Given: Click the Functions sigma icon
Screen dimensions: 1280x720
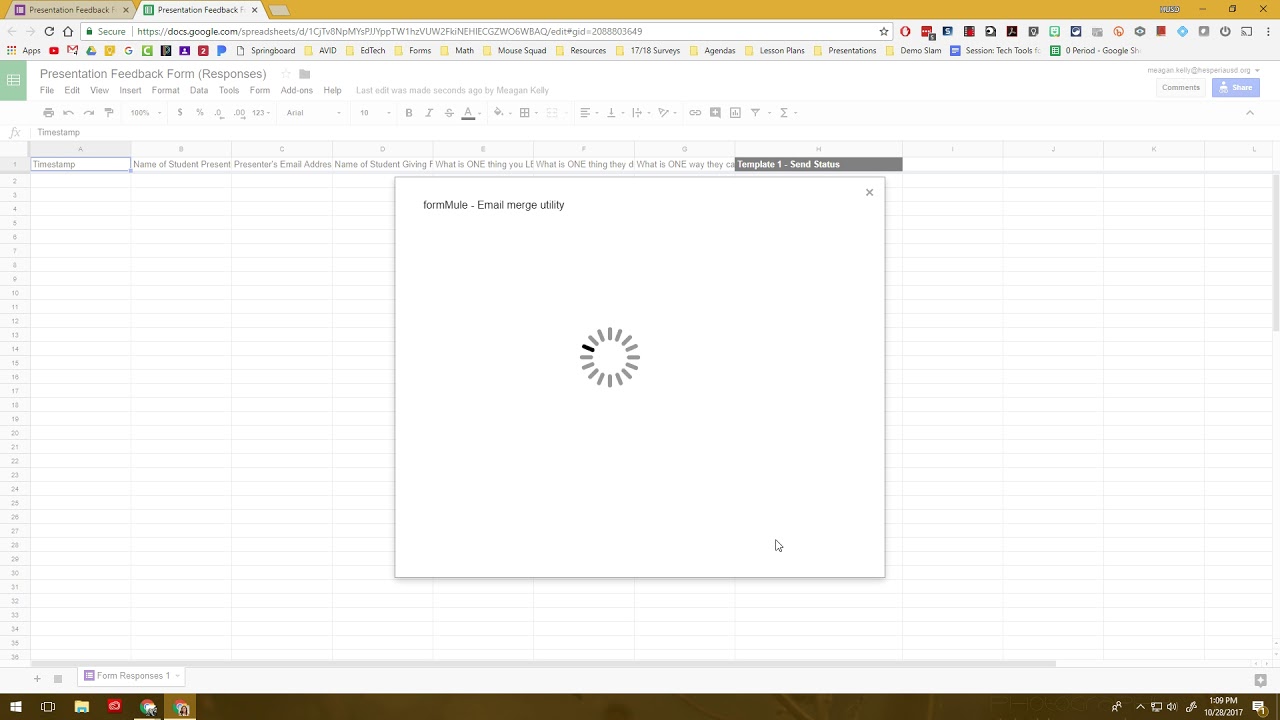Looking at the screenshot, I should (x=786, y=112).
